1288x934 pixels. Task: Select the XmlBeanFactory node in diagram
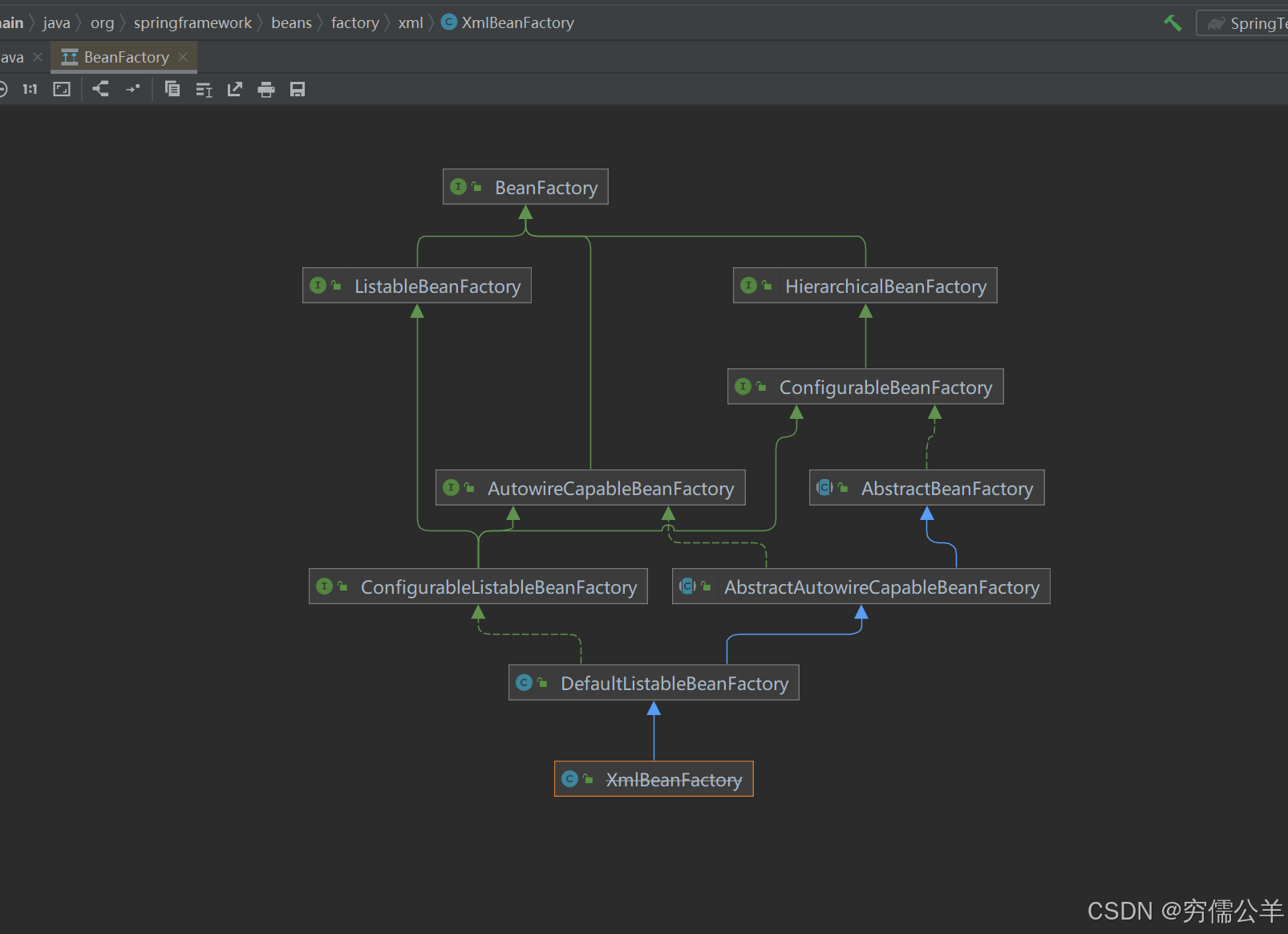(654, 779)
